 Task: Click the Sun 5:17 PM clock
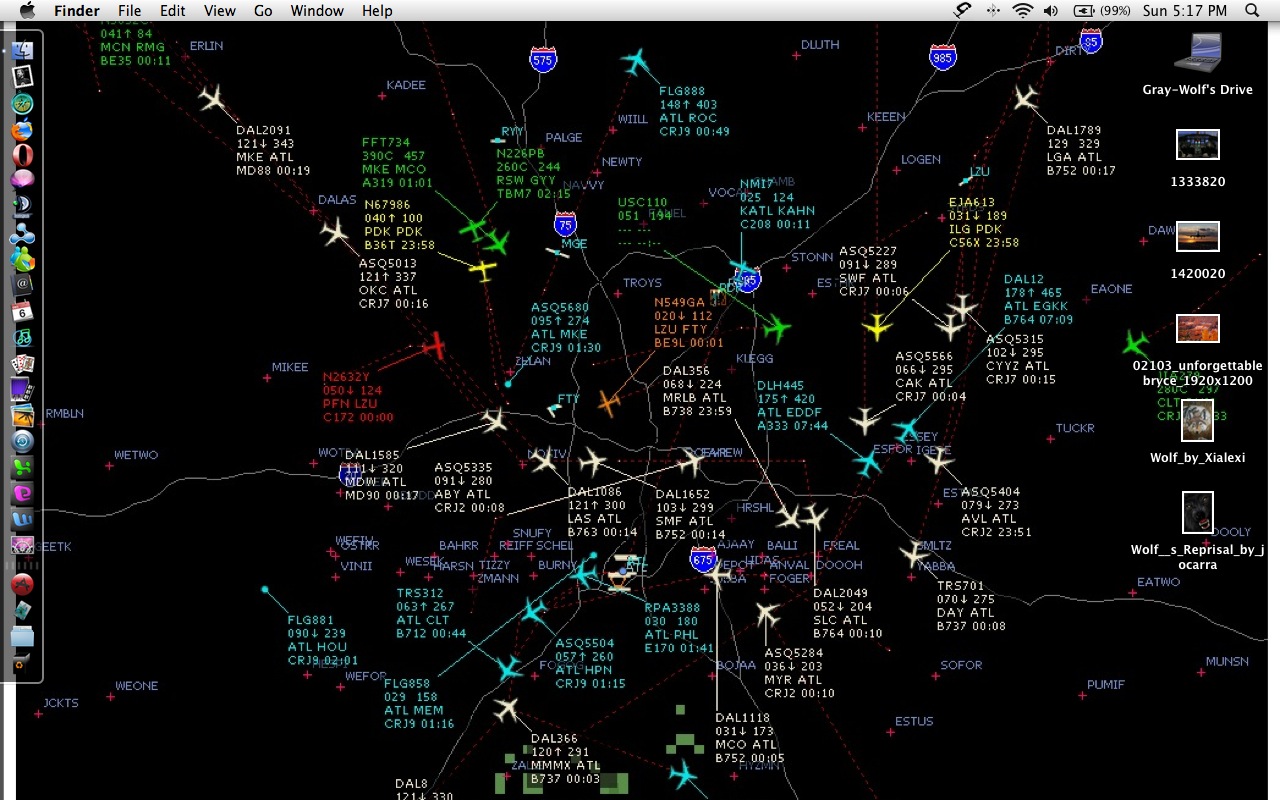click(x=1184, y=11)
